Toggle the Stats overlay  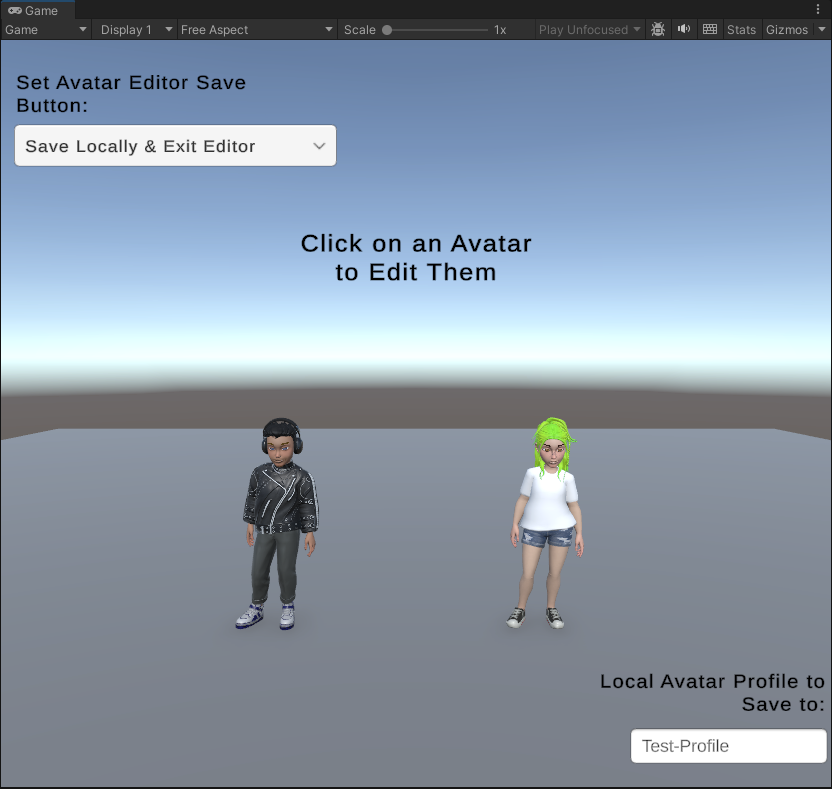pos(741,30)
